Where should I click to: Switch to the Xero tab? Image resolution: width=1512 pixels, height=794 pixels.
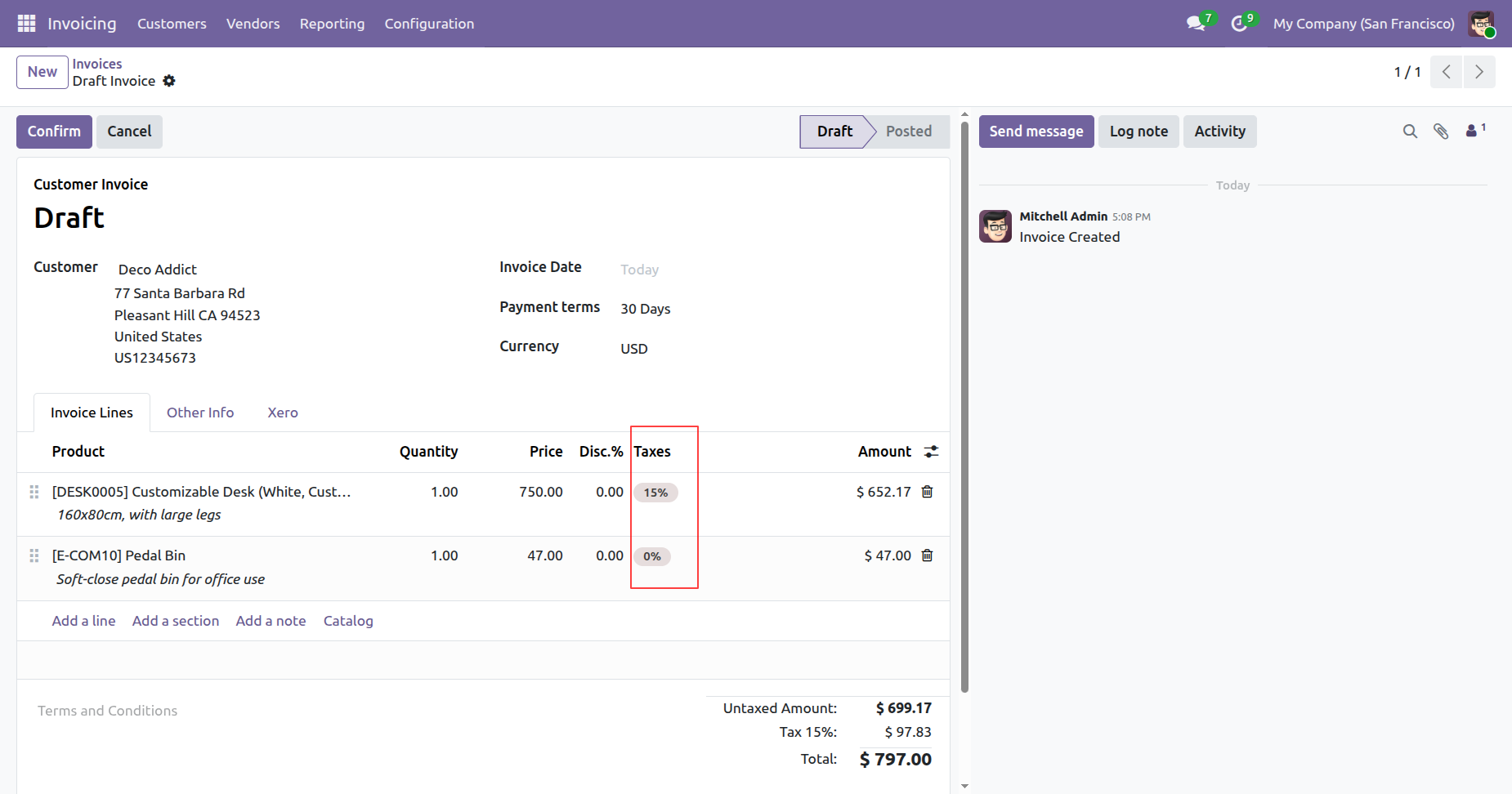click(283, 413)
